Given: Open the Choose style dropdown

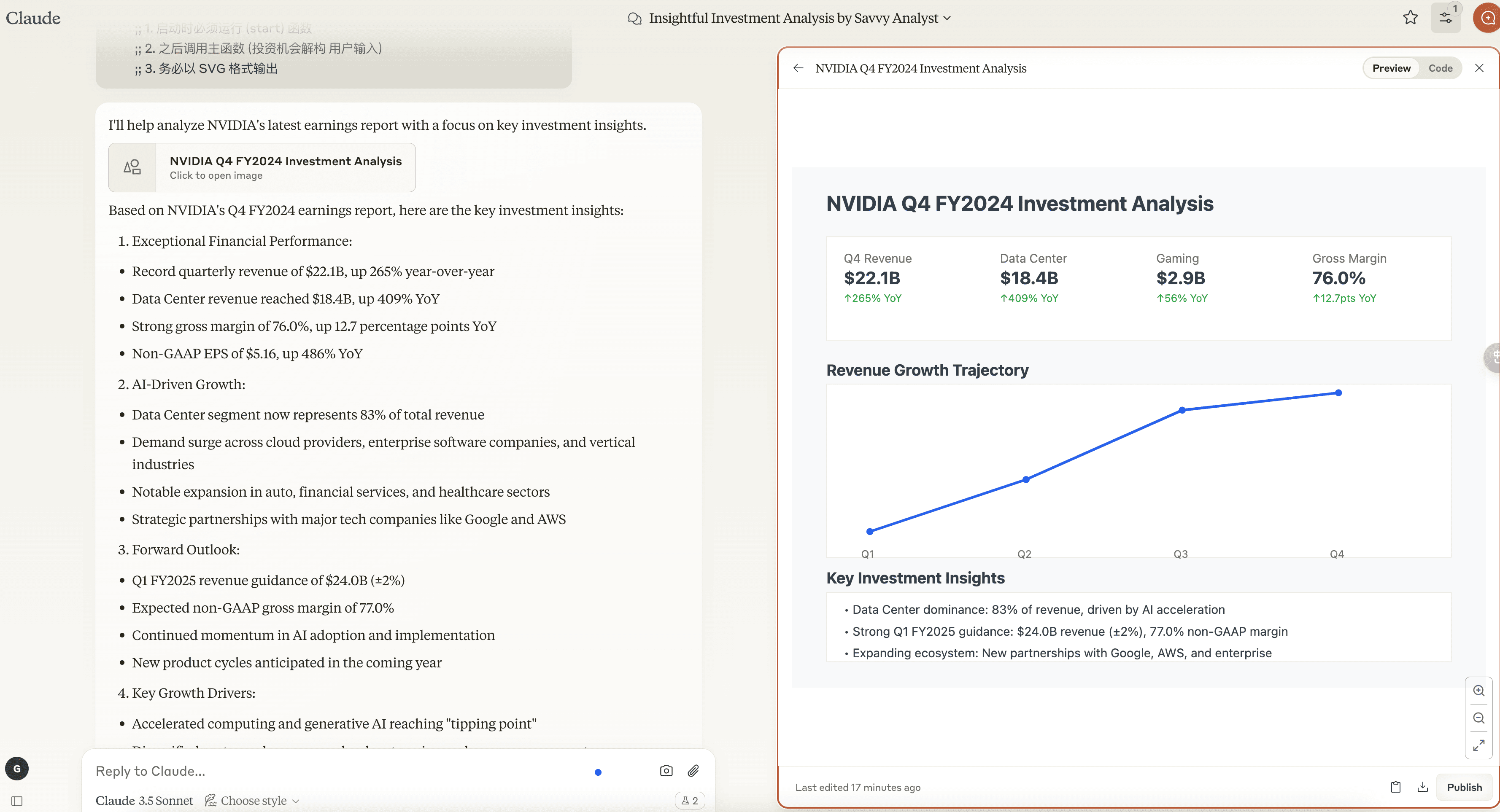Looking at the screenshot, I should tap(252, 801).
